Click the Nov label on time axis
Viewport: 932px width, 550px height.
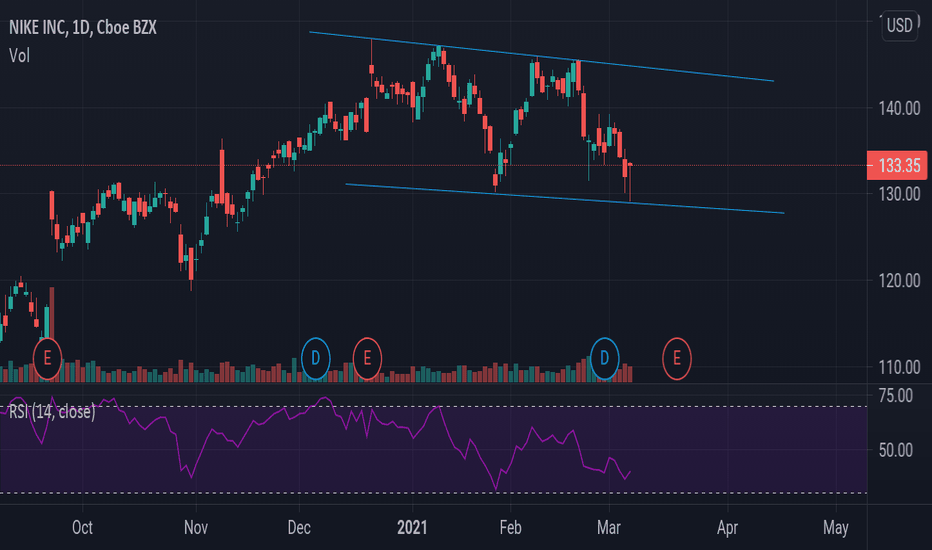pyautogui.click(x=196, y=527)
